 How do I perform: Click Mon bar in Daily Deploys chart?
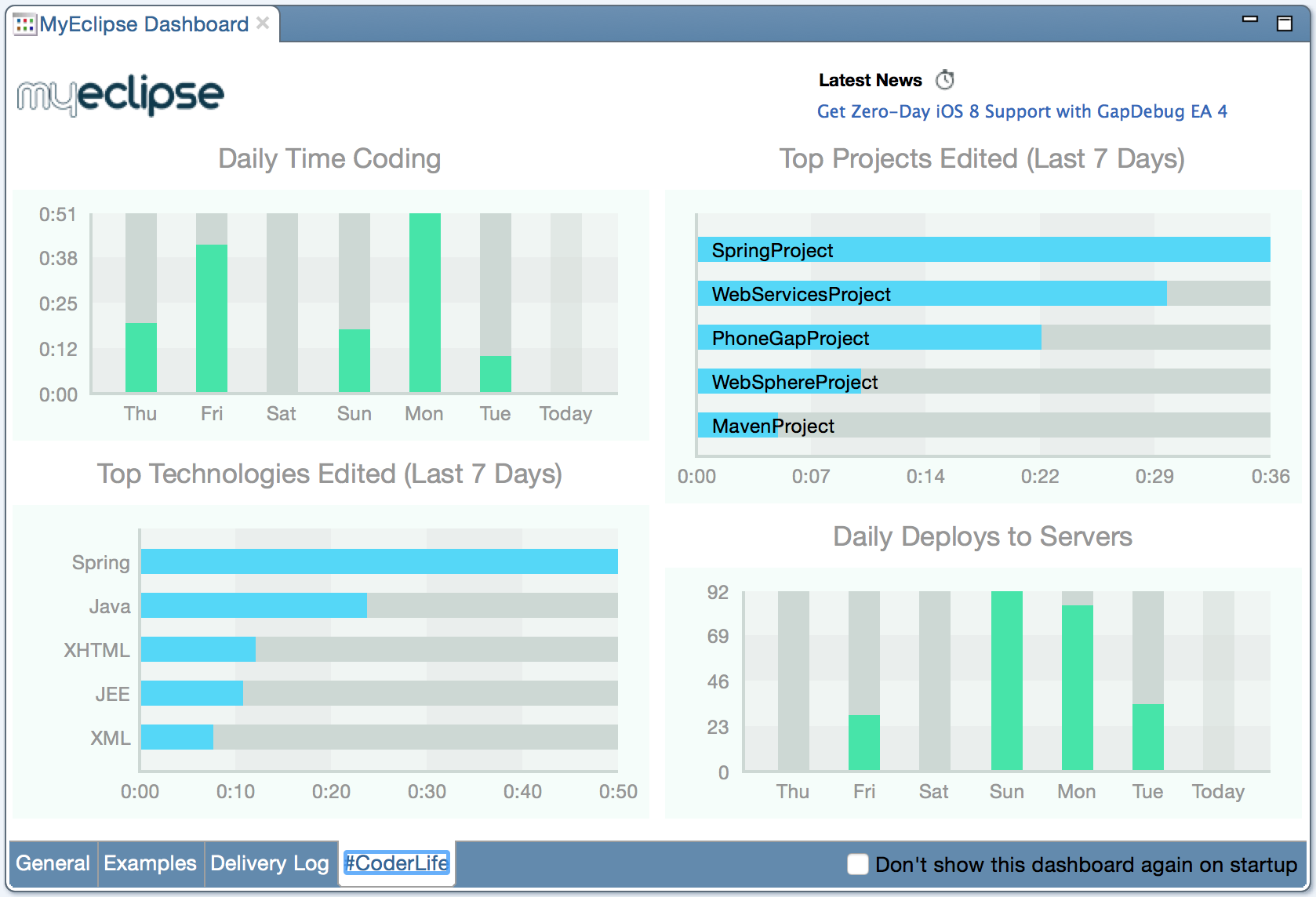(x=1078, y=688)
